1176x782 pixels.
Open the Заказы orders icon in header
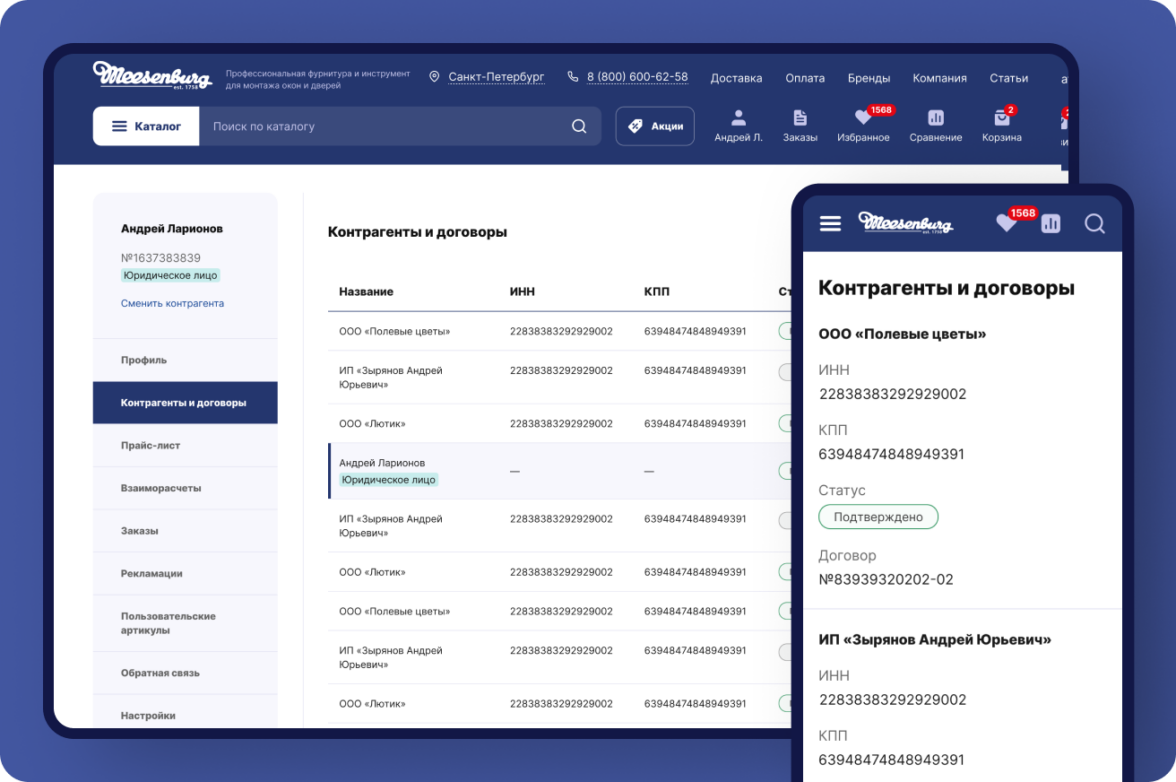click(x=799, y=118)
